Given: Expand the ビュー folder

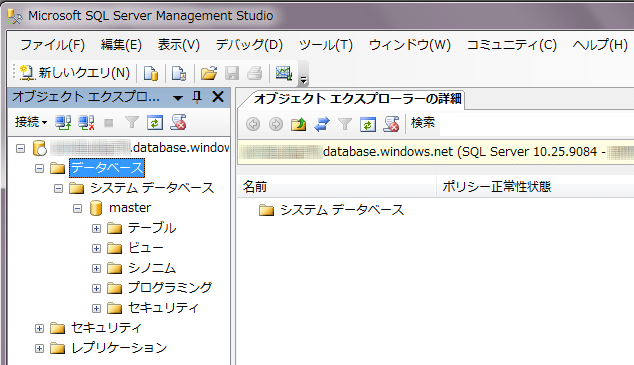Looking at the screenshot, I should [x=96, y=248].
